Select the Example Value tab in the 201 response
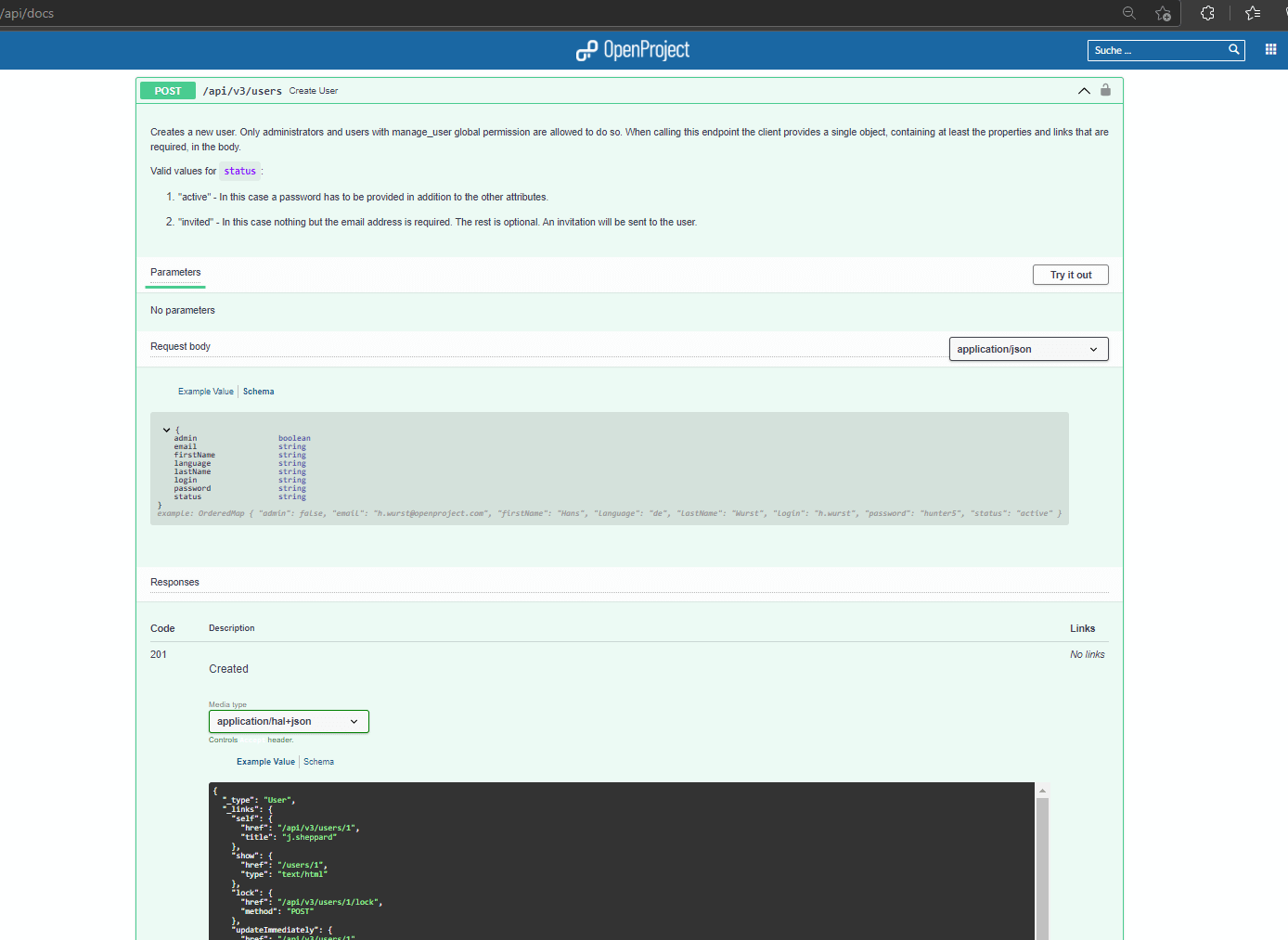 coord(265,761)
